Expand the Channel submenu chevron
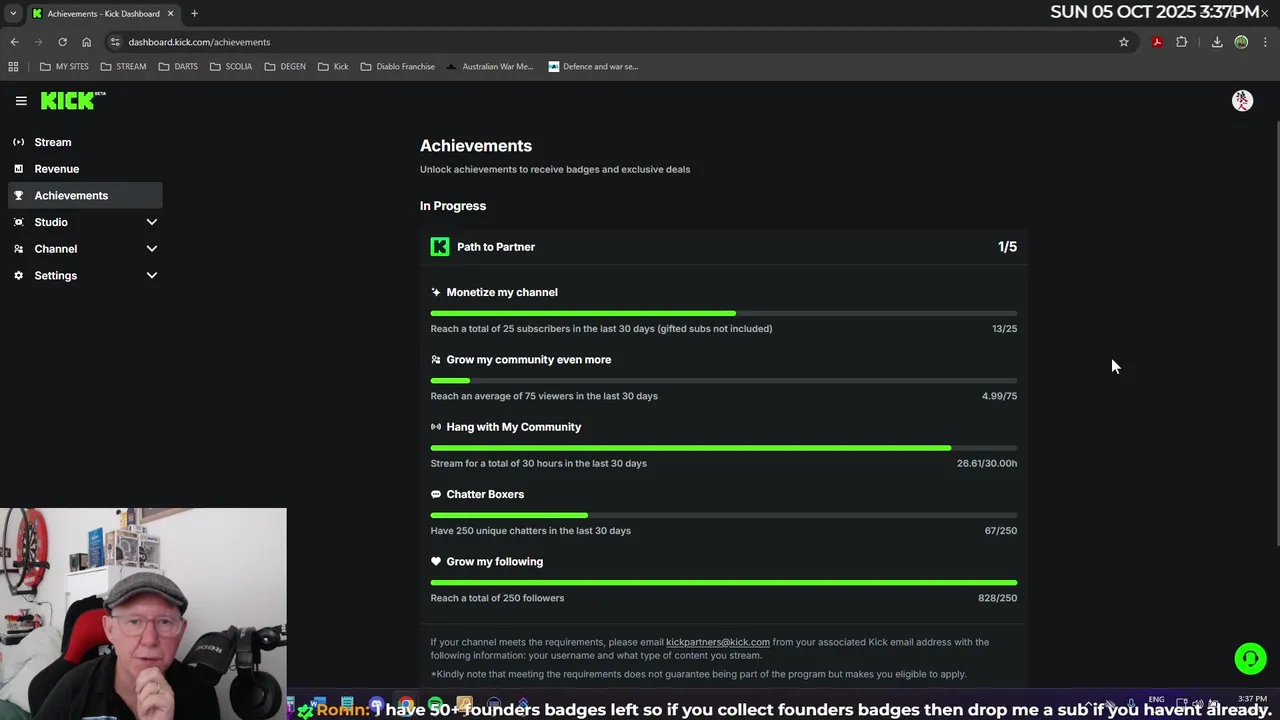1280x720 pixels. (x=152, y=249)
